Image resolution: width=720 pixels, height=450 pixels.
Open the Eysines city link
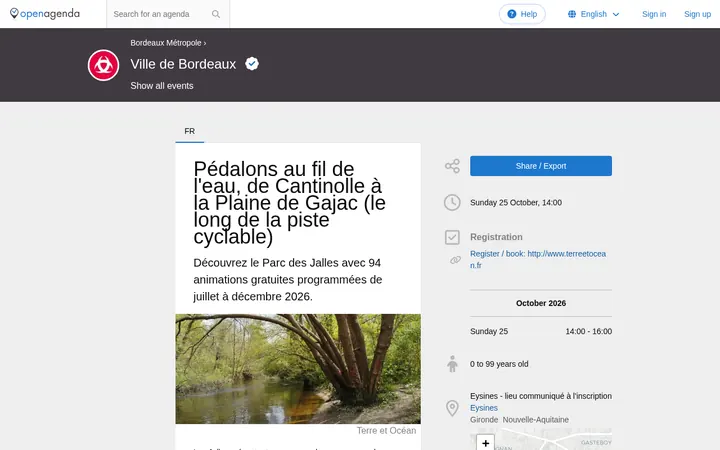[484, 408]
